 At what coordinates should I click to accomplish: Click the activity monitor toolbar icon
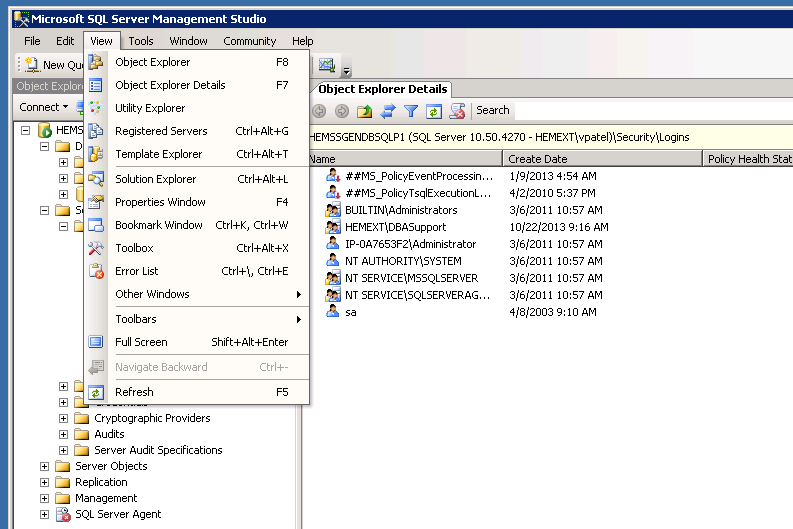[327, 65]
